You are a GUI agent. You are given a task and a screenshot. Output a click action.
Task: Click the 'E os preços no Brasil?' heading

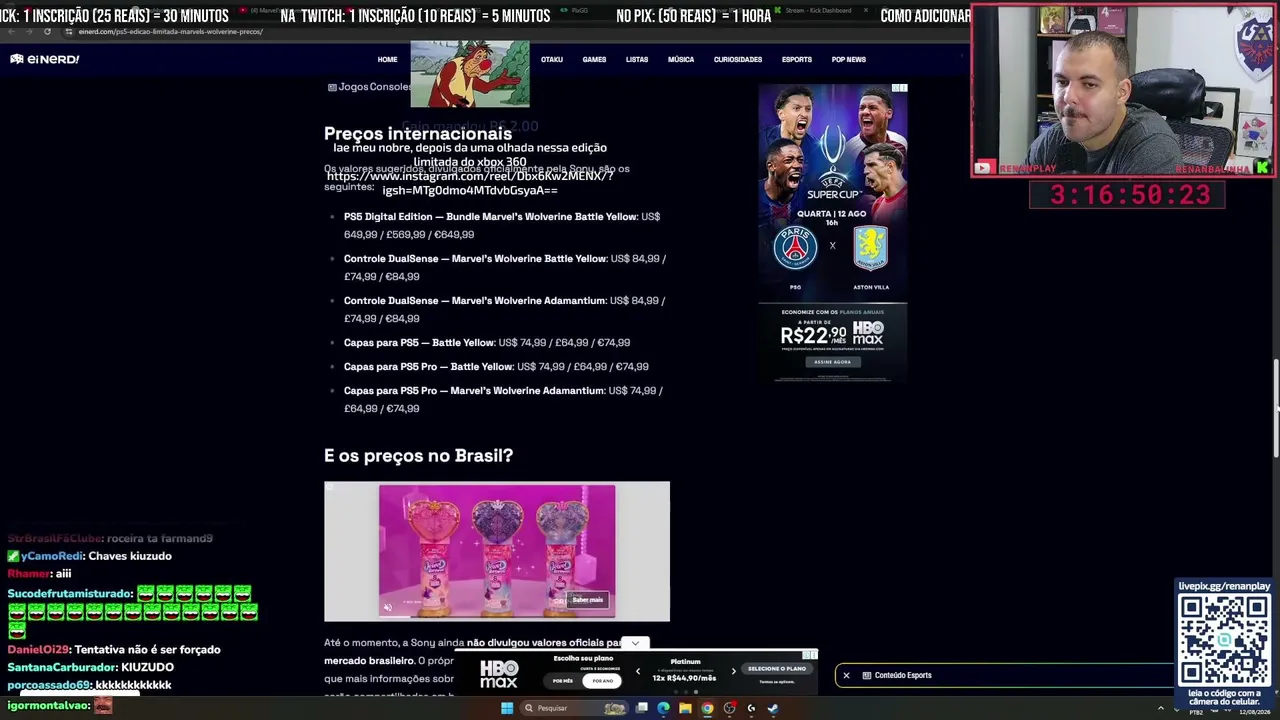click(x=418, y=455)
